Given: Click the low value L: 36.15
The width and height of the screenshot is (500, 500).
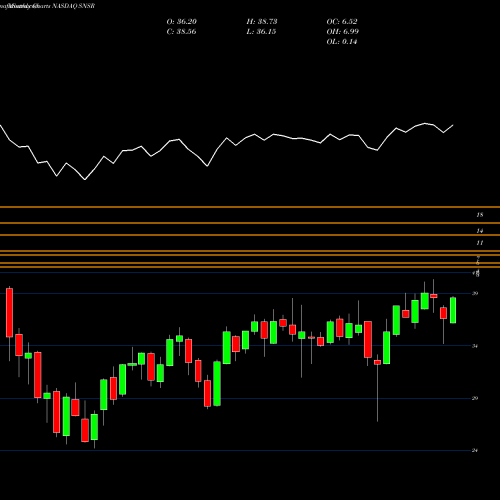Looking at the screenshot, I should (x=261, y=32).
